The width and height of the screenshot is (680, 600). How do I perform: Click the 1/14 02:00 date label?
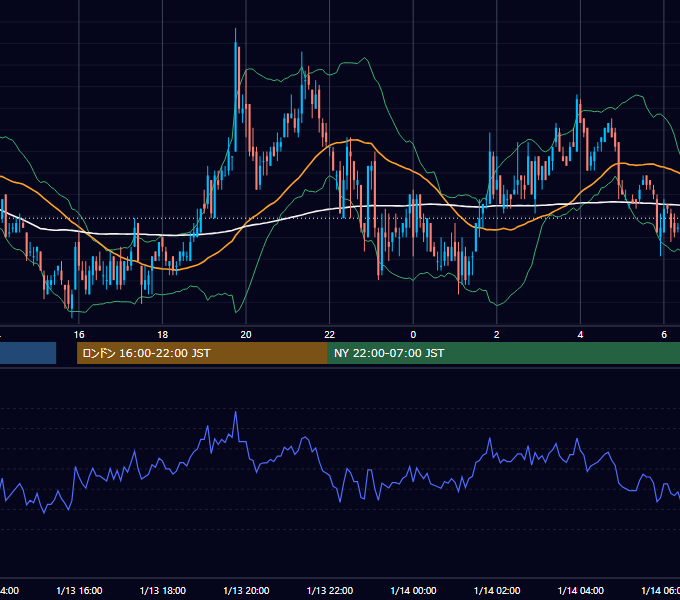click(x=497, y=591)
